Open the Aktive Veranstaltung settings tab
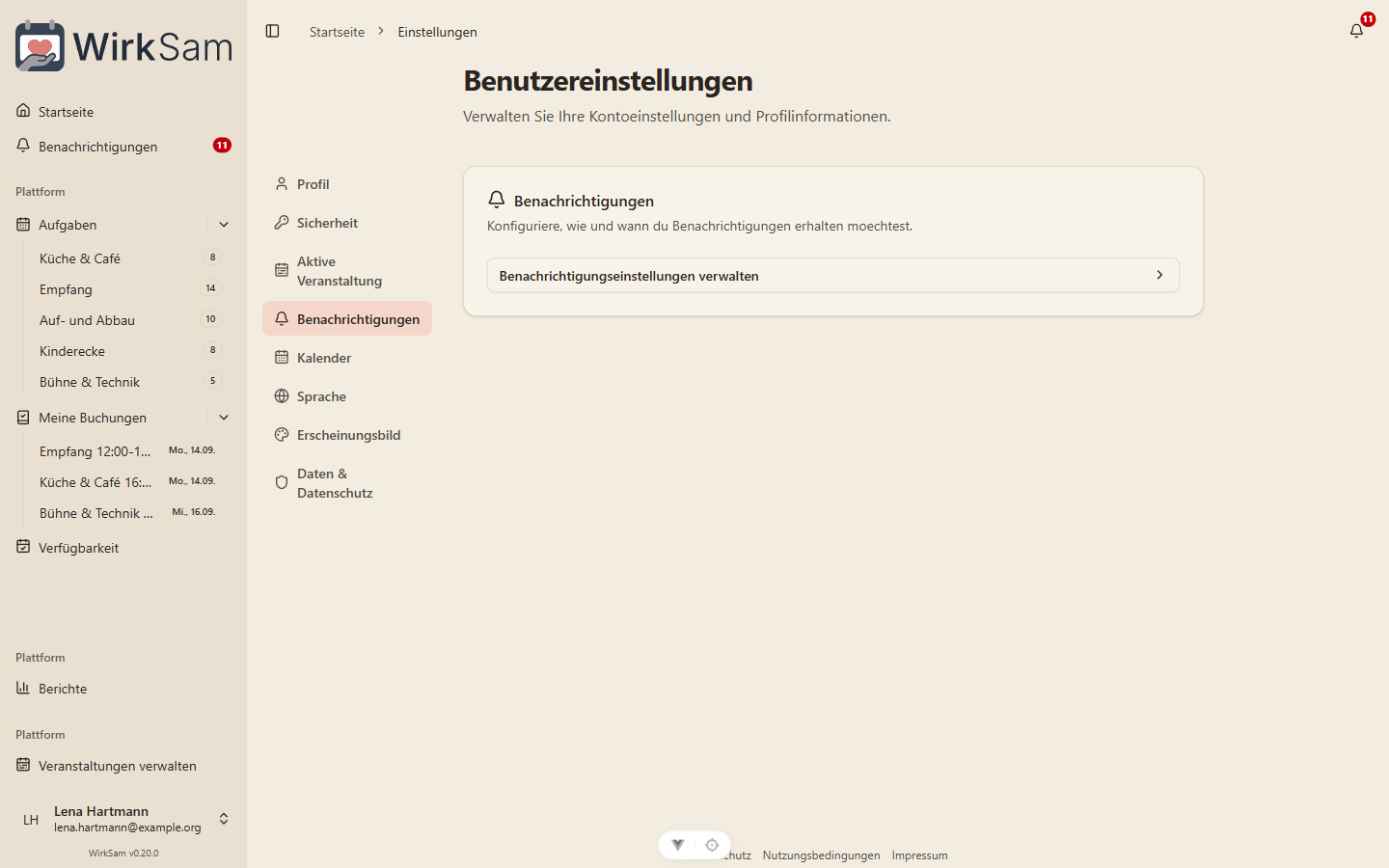Image resolution: width=1389 pixels, height=868 pixels. click(347, 271)
